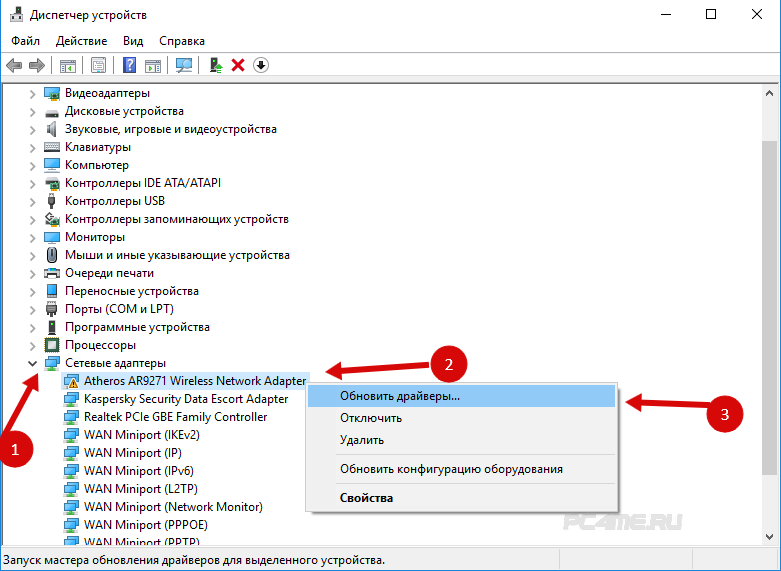Minimize the Диспетчер устройств window
Viewport: 781px width, 571px height.
[x=666, y=14]
